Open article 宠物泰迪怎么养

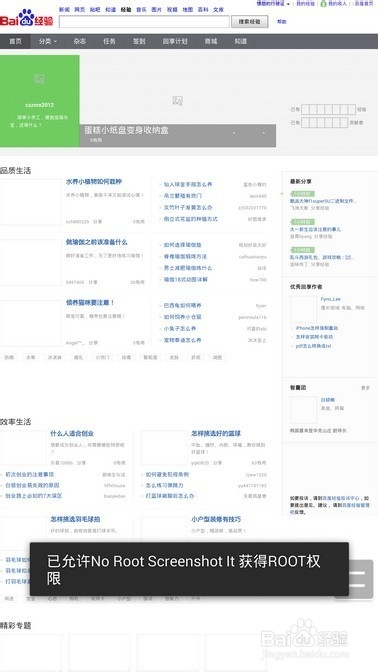coord(183,340)
